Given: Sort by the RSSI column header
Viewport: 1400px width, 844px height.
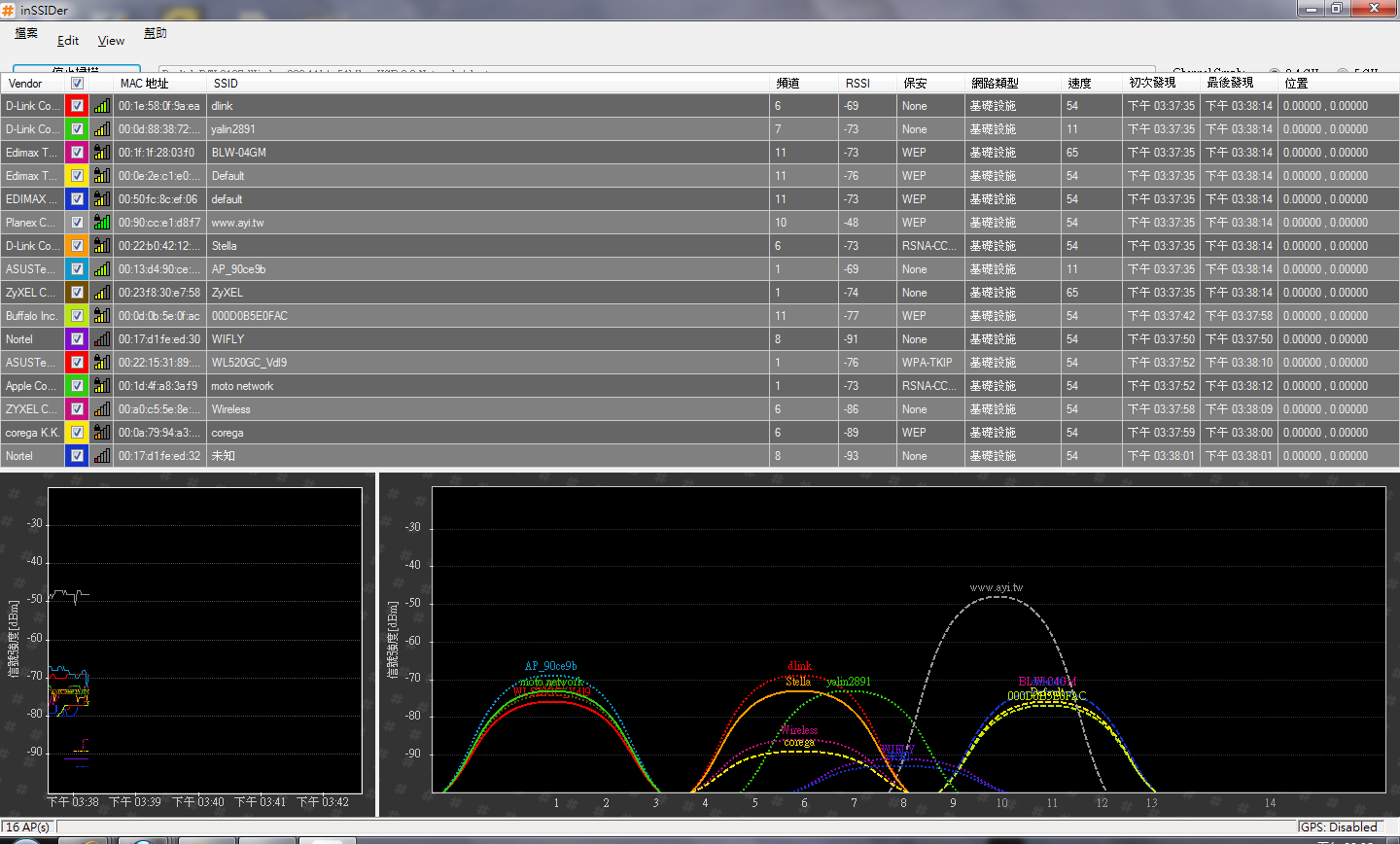Looking at the screenshot, I should [x=867, y=84].
